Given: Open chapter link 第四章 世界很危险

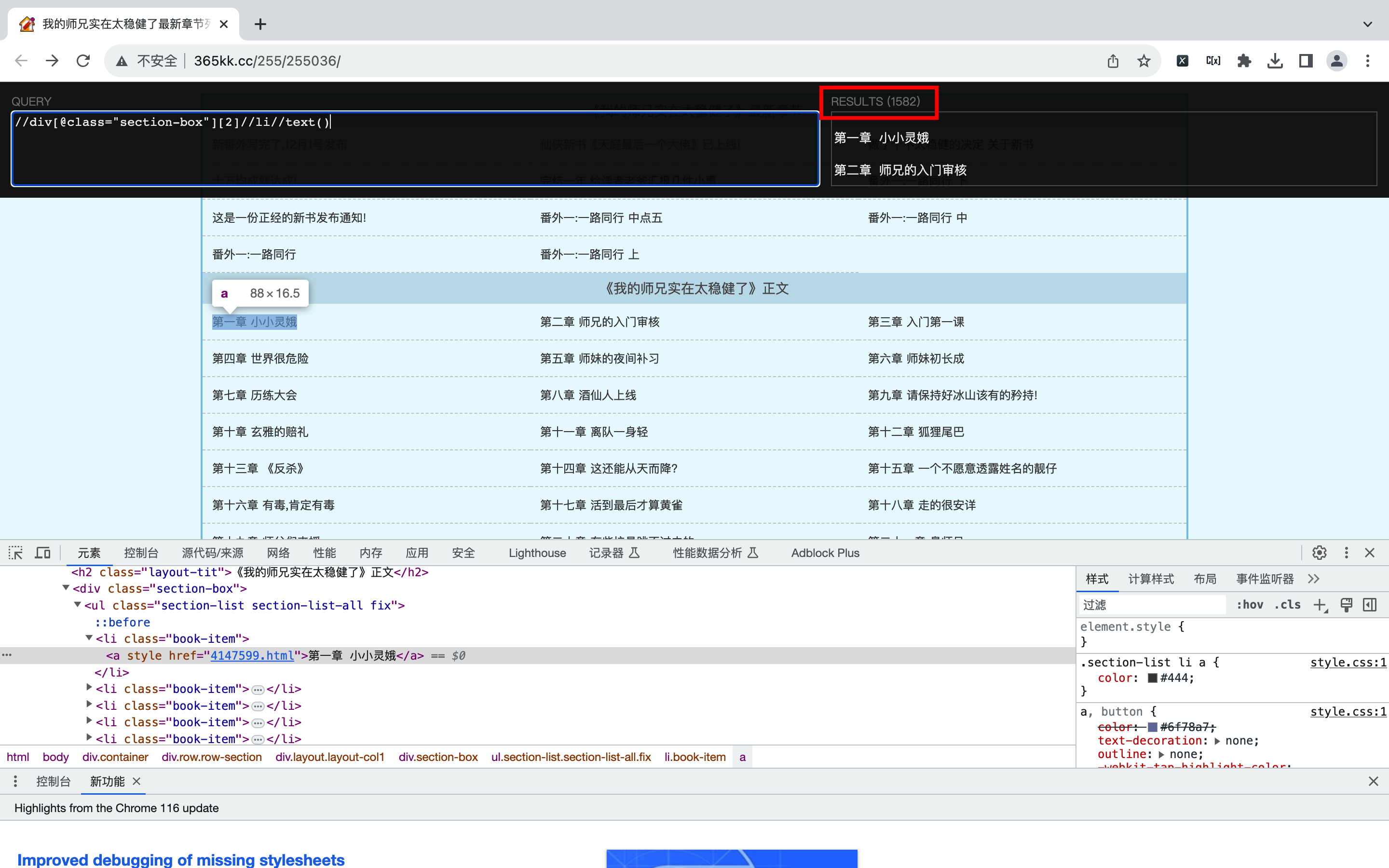Looking at the screenshot, I should (x=260, y=359).
